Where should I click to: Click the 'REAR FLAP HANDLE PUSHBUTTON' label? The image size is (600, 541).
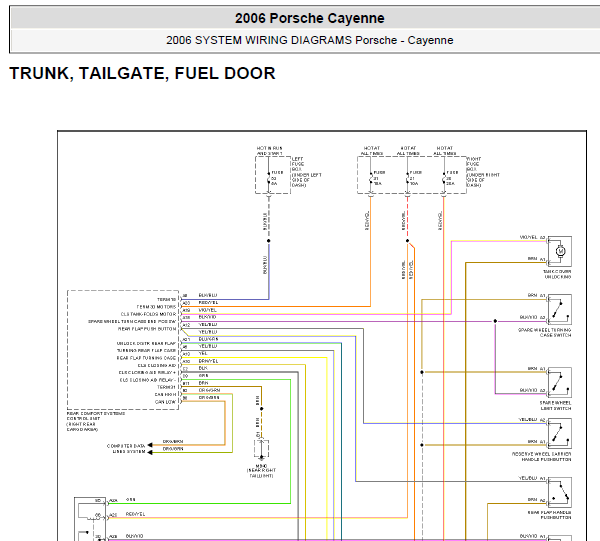[549, 515]
